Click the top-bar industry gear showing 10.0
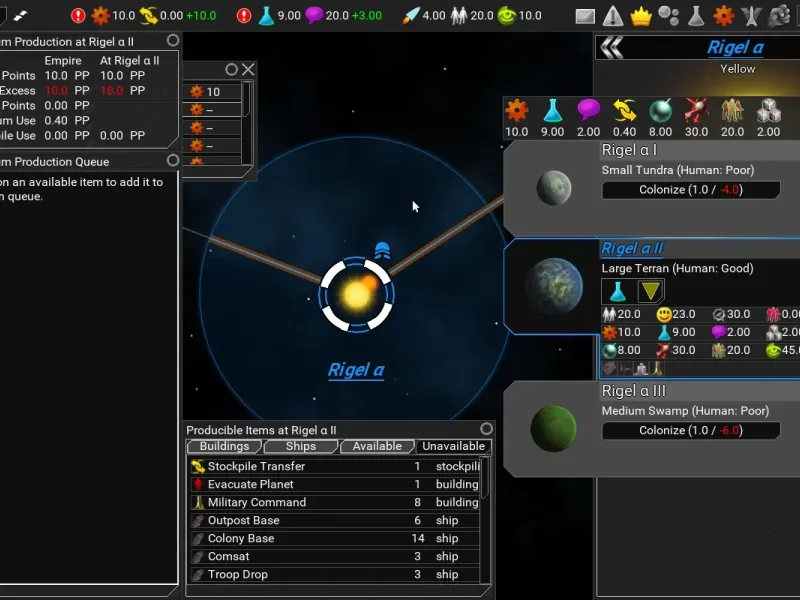This screenshot has width=800, height=600. 101,16
